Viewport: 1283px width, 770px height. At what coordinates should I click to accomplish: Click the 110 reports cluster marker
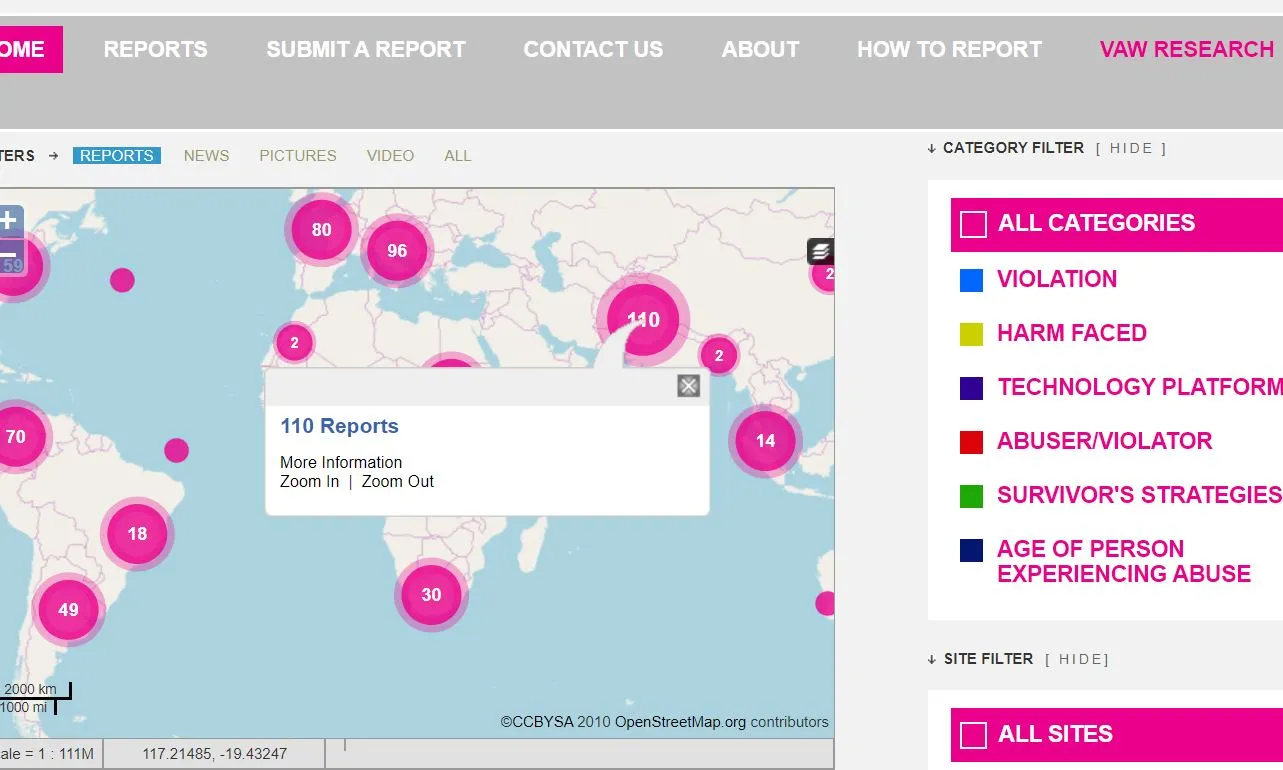643,319
